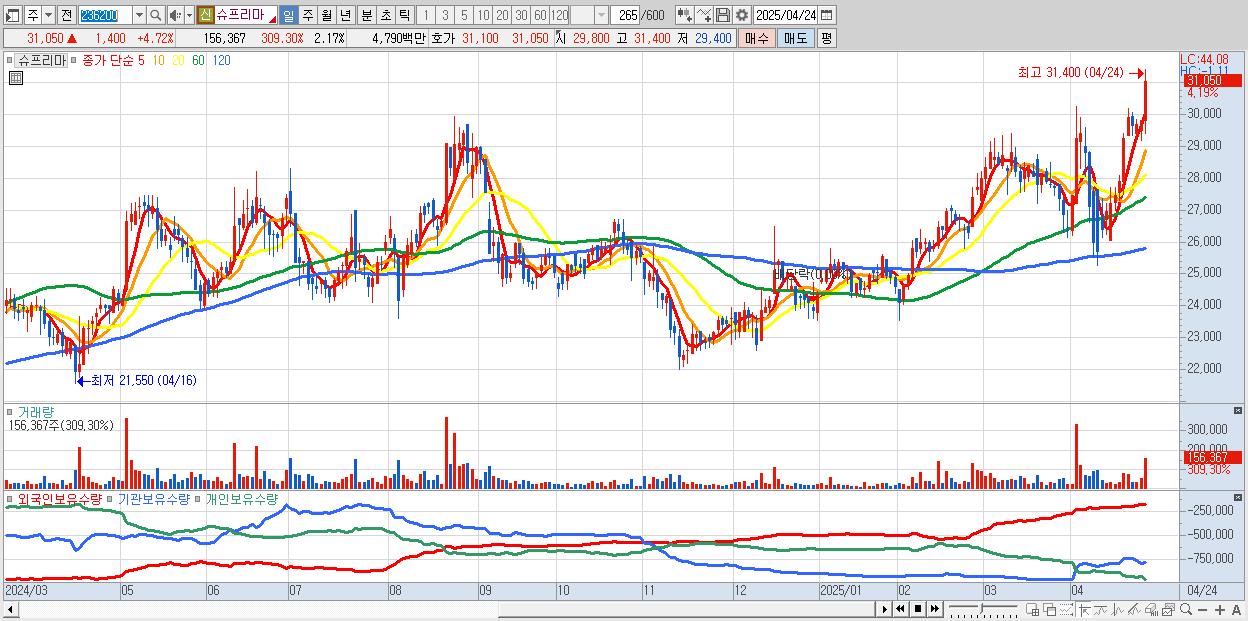Screen dimensions: 1248x621
Task: Click the small icon beside 외국인보유수량 label
Action: (10, 499)
